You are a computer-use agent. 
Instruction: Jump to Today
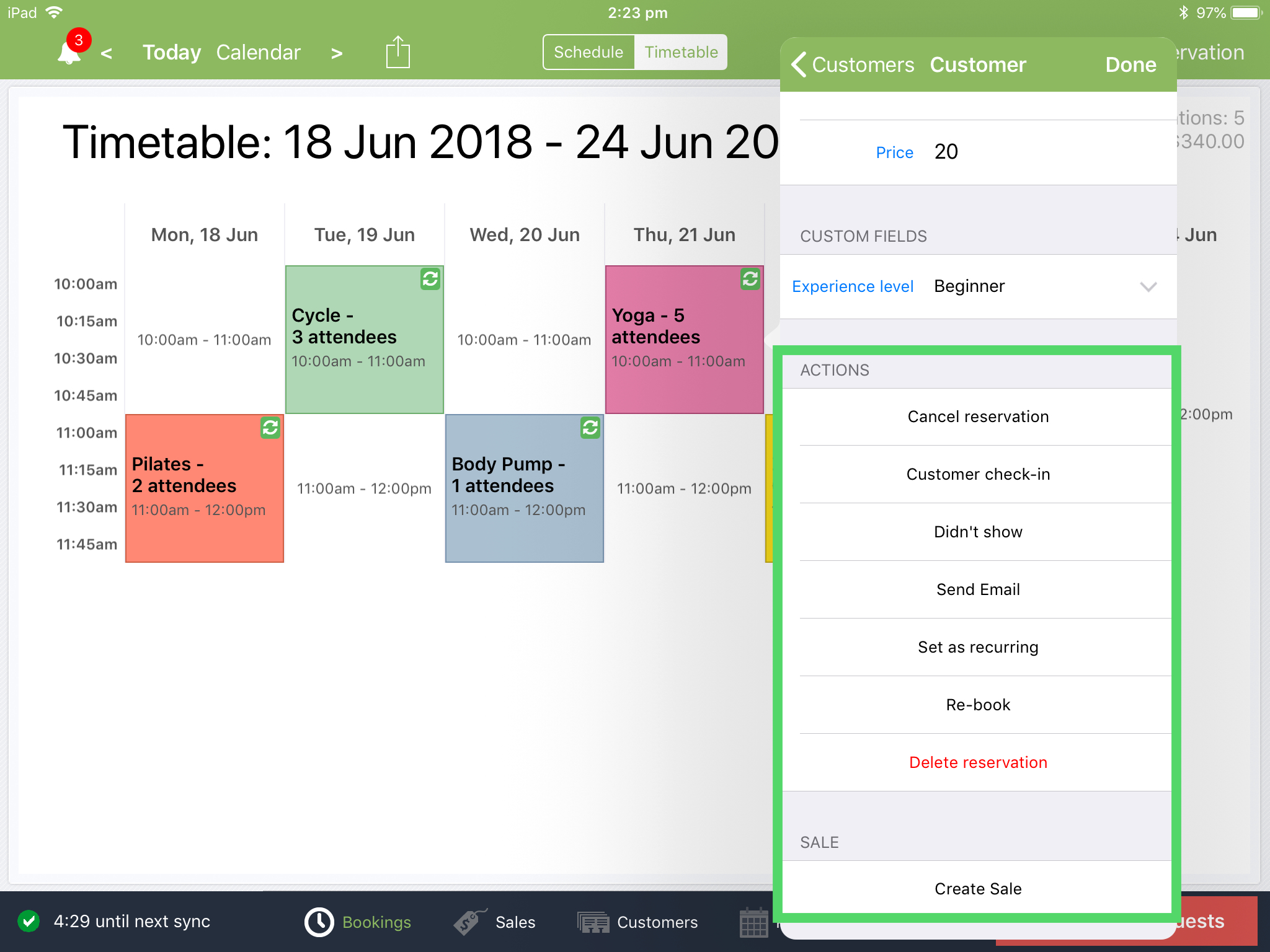coord(172,53)
